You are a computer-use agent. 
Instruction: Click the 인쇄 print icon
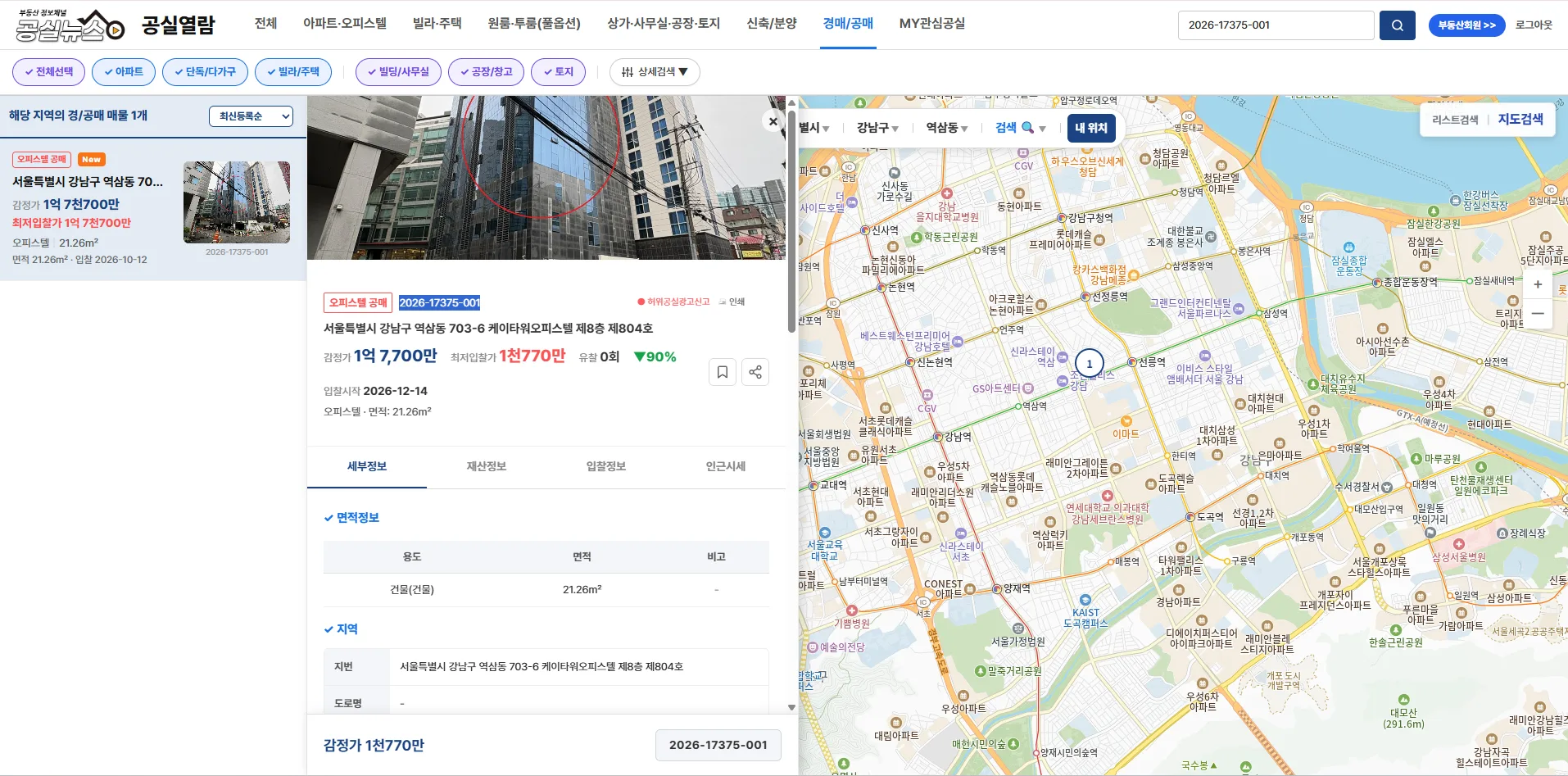click(732, 302)
